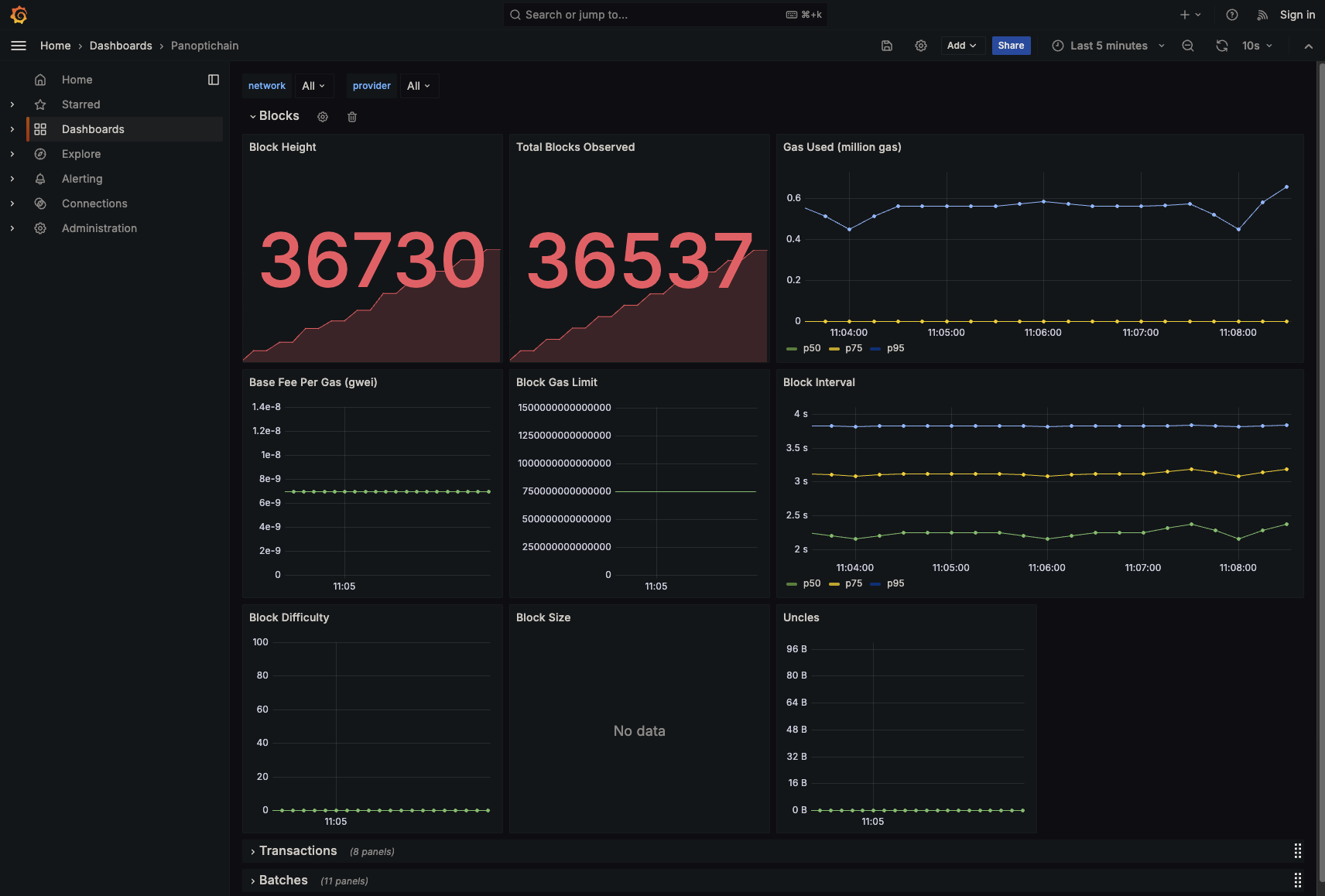
Task: Open the Last 5 minutes time picker
Action: pyautogui.click(x=1108, y=46)
